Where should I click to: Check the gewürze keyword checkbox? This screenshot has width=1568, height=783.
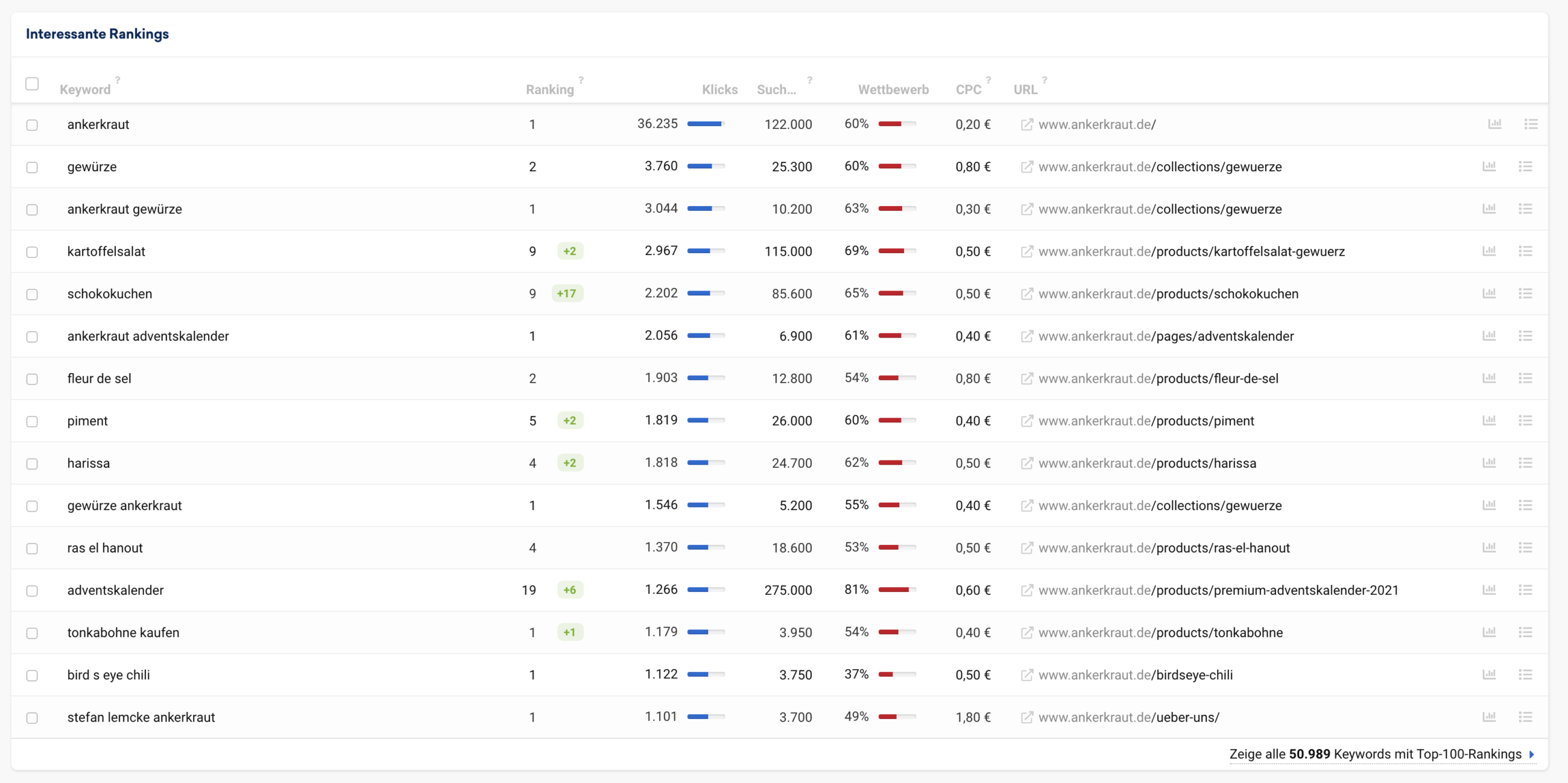point(32,168)
